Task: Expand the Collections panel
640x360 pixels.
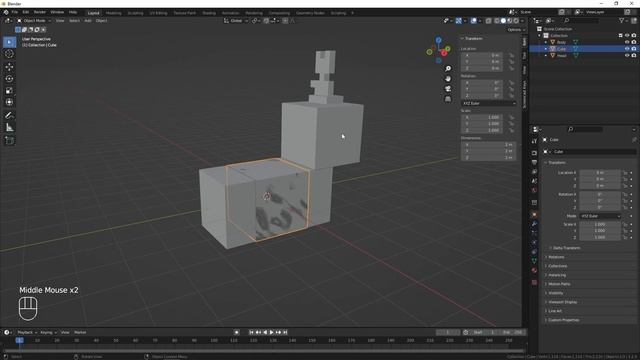Action: [558, 266]
